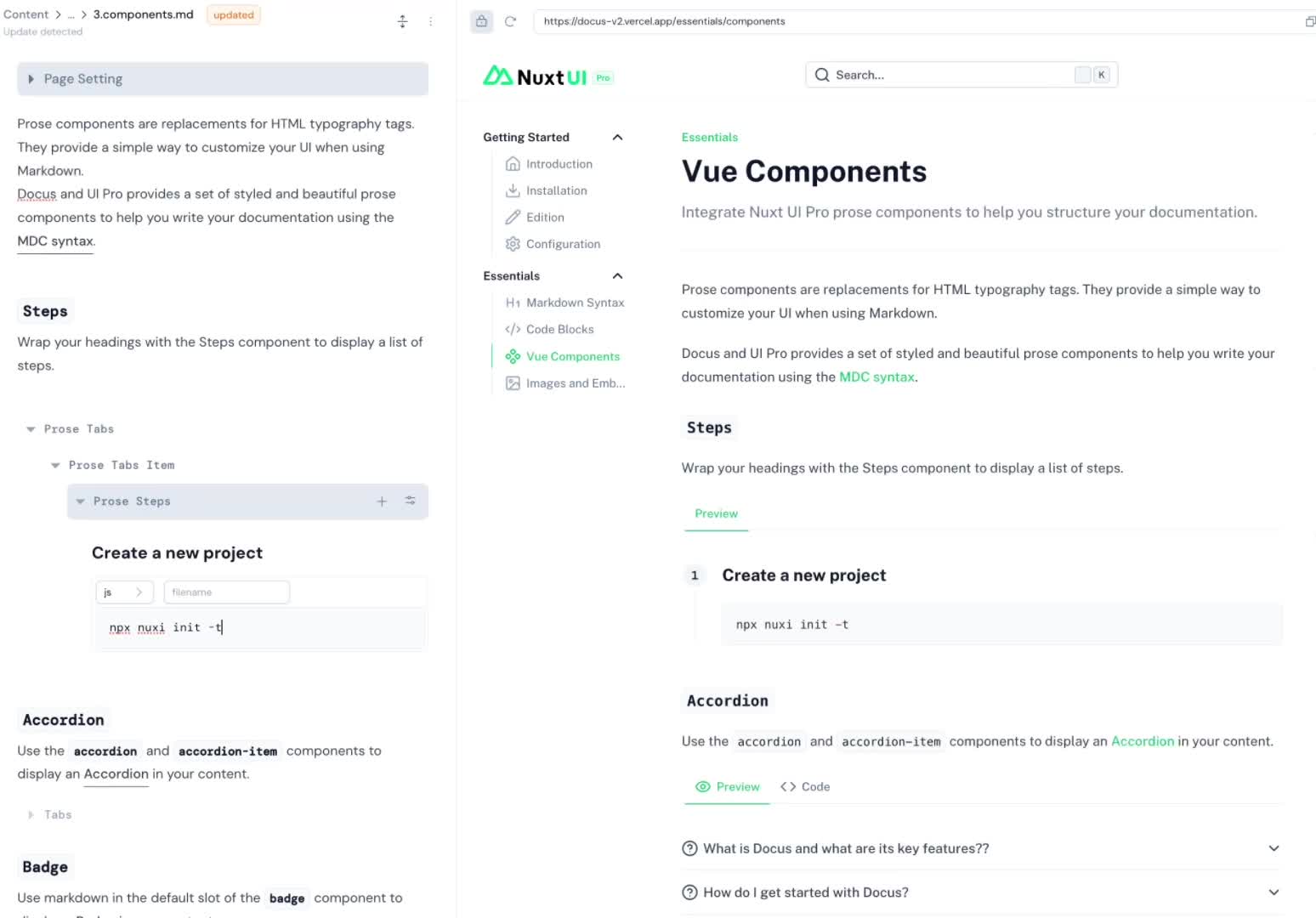Click the Accordion link in editor text

click(x=116, y=774)
